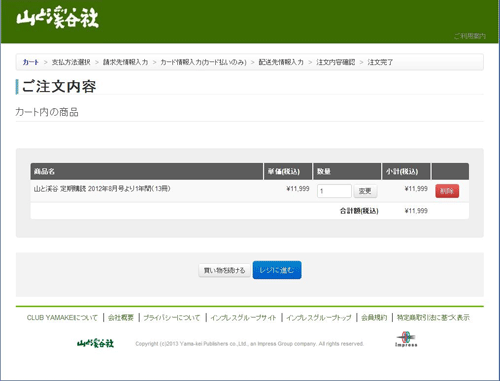This screenshot has height=381, width=500.
Task: Click the 合計額(税込) label
Action: point(359,211)
